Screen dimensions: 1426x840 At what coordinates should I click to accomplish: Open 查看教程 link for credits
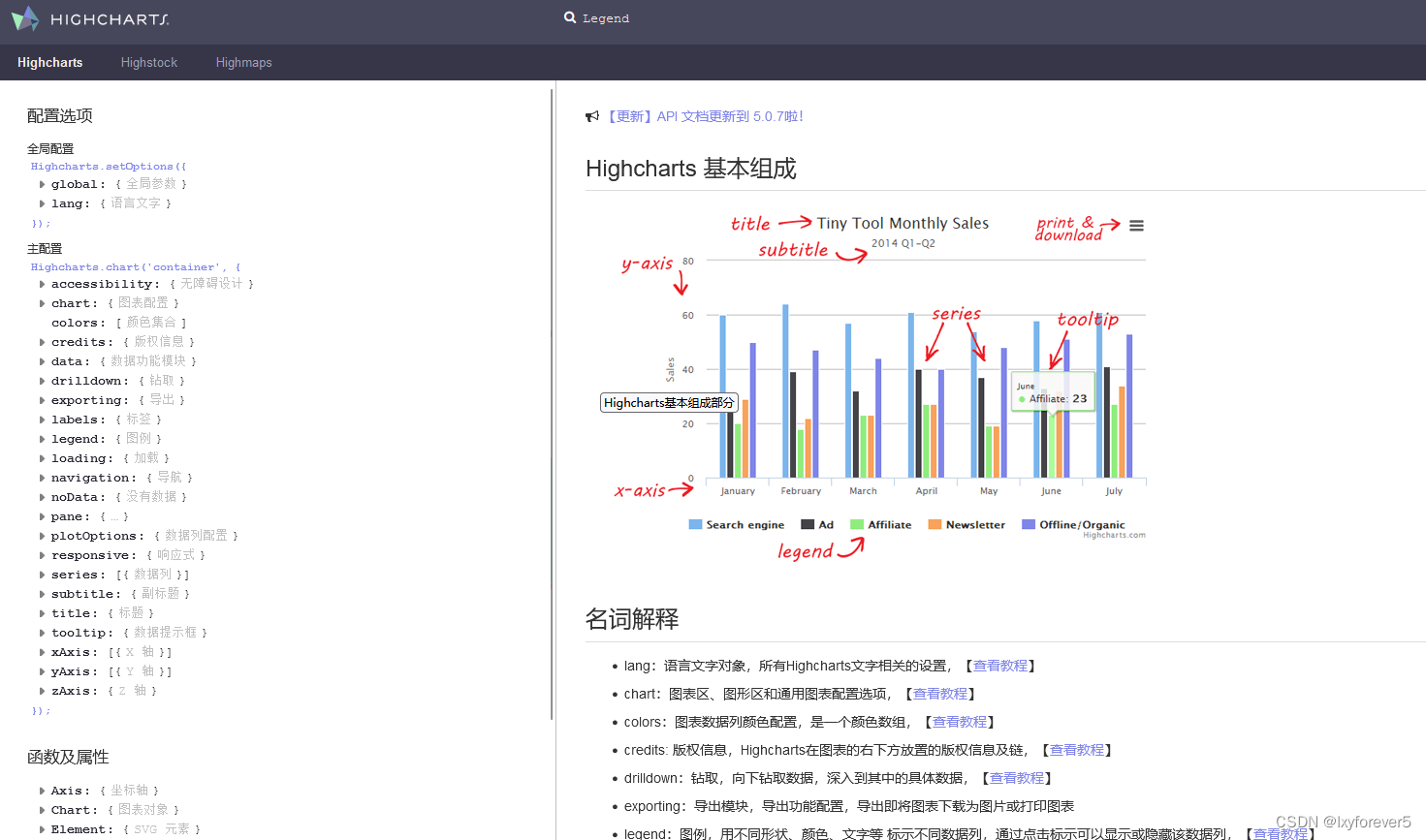coord(1077,750)
